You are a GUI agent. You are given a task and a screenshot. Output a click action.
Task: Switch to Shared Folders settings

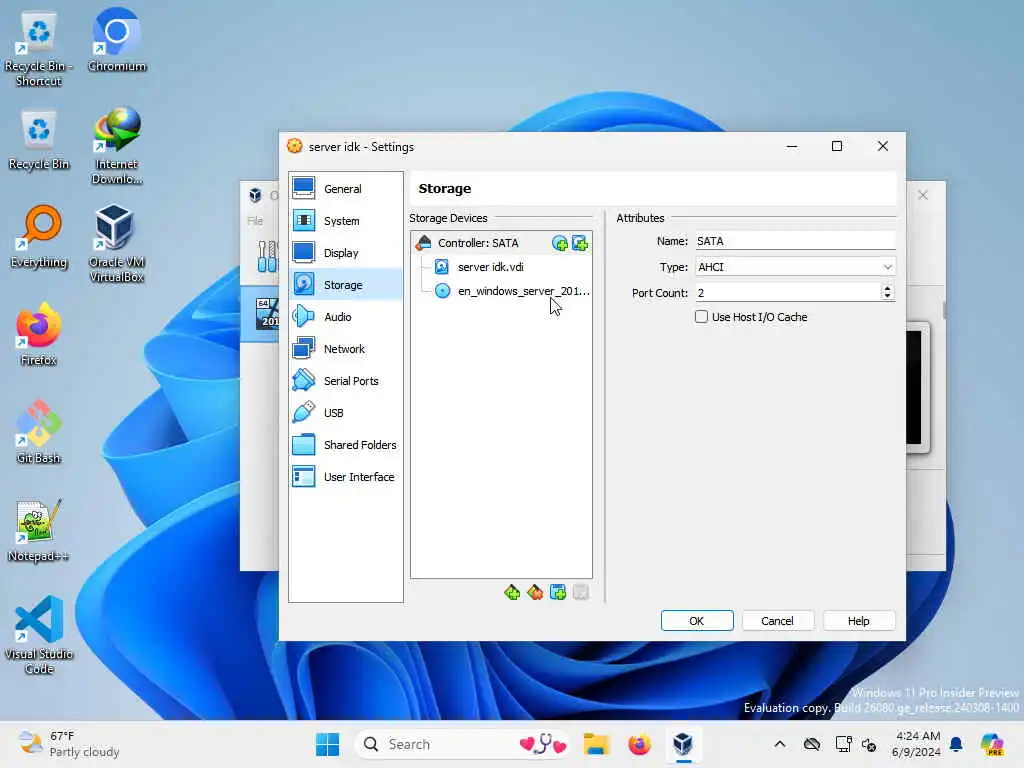pyautogui.click(x=345, y=445)
